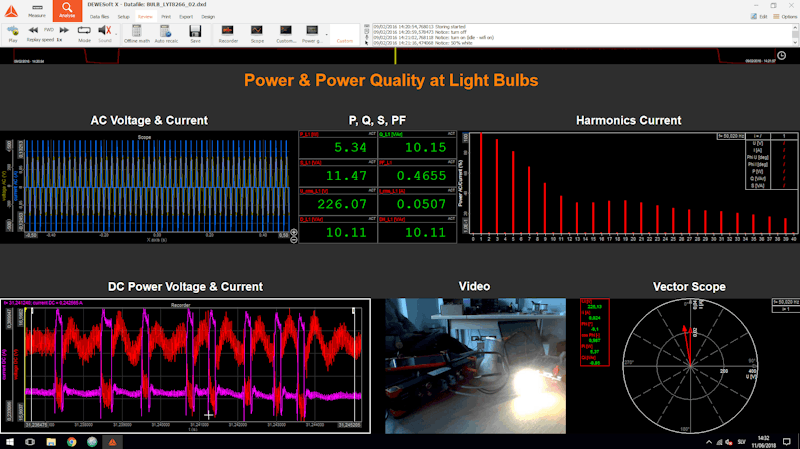Image resolution: width=800 pixels, height=449 pixels.
Task: Click the light bulb video frame
Action: [x=476, y=366]
